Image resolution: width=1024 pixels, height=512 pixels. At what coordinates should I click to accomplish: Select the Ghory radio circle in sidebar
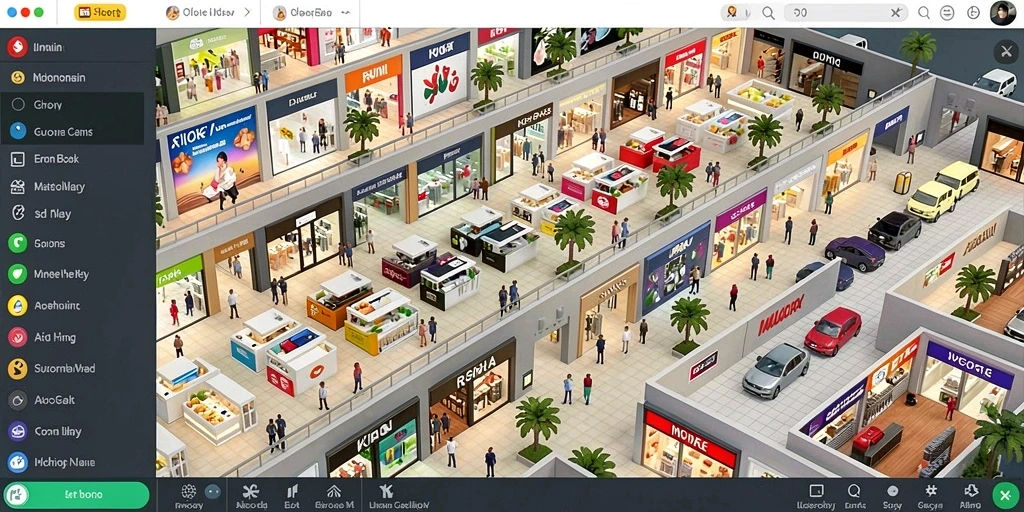point(18,104)
